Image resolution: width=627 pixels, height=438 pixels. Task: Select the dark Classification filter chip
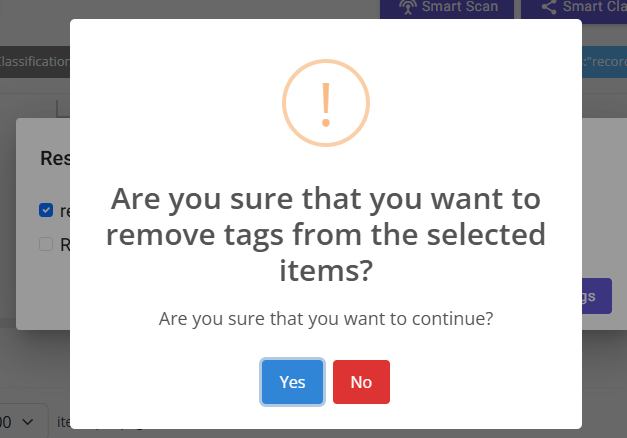(x=35, y=62)
